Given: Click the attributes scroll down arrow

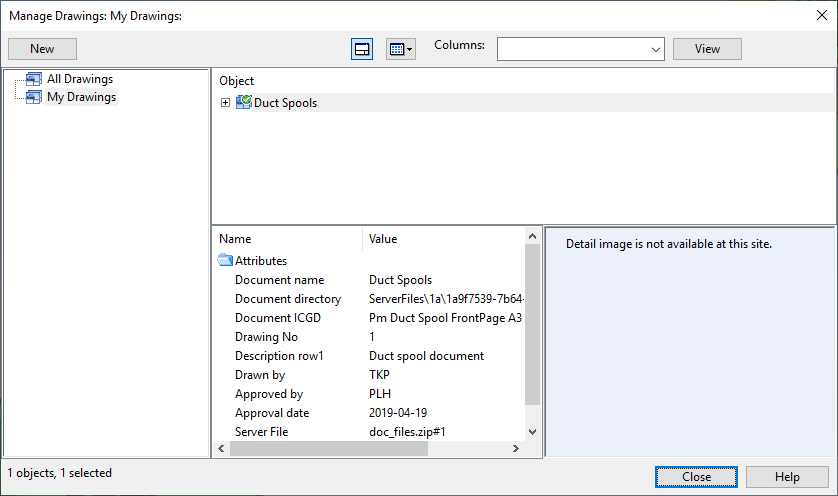Looking at the screenshot, I should coord(532,432).
